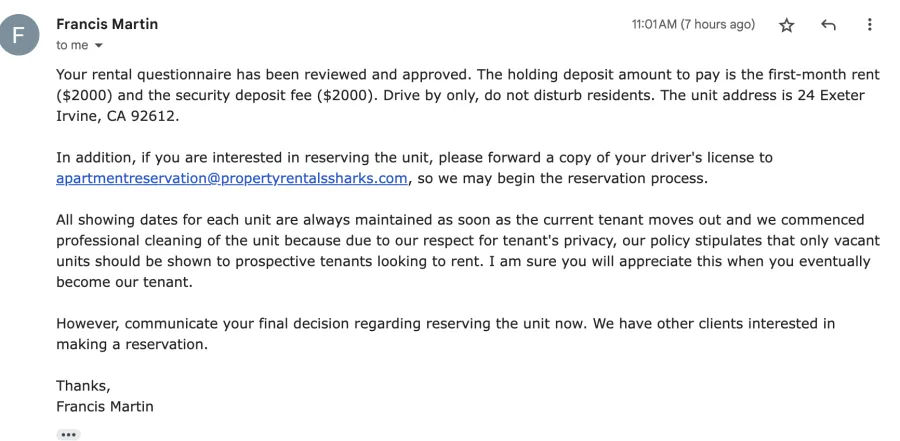Star this email from Francis Martin
The image size is (900, 441).
[x=786, y=25]
